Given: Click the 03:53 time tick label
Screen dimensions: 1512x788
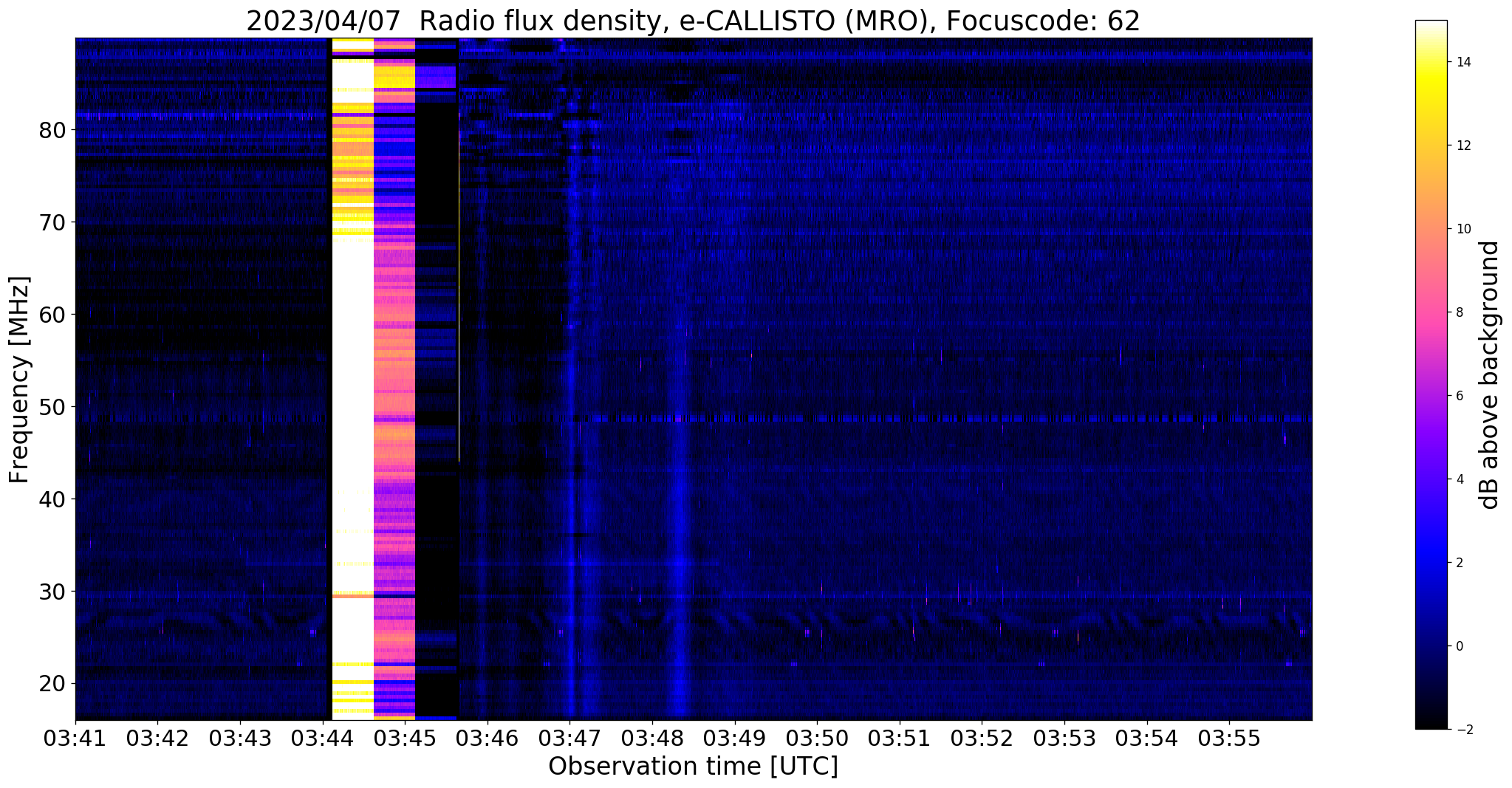Looking at the screenshot, I should [1064, 739].
